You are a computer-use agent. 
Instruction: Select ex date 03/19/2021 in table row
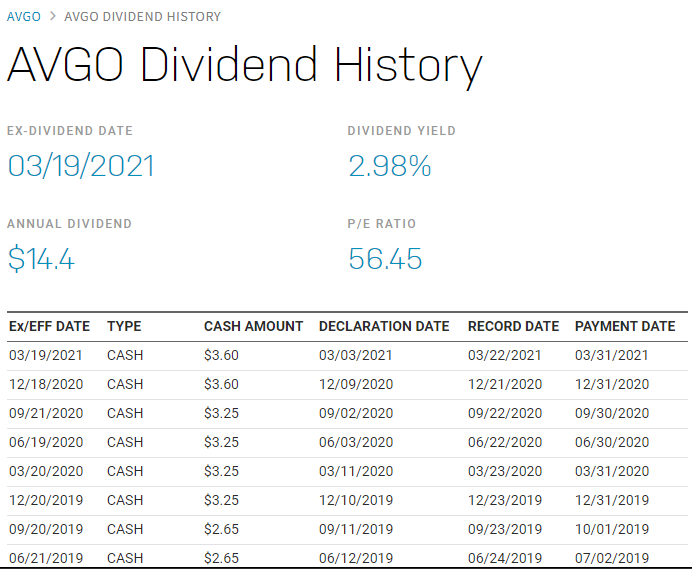pyautogui.click(x=46, y=355)
